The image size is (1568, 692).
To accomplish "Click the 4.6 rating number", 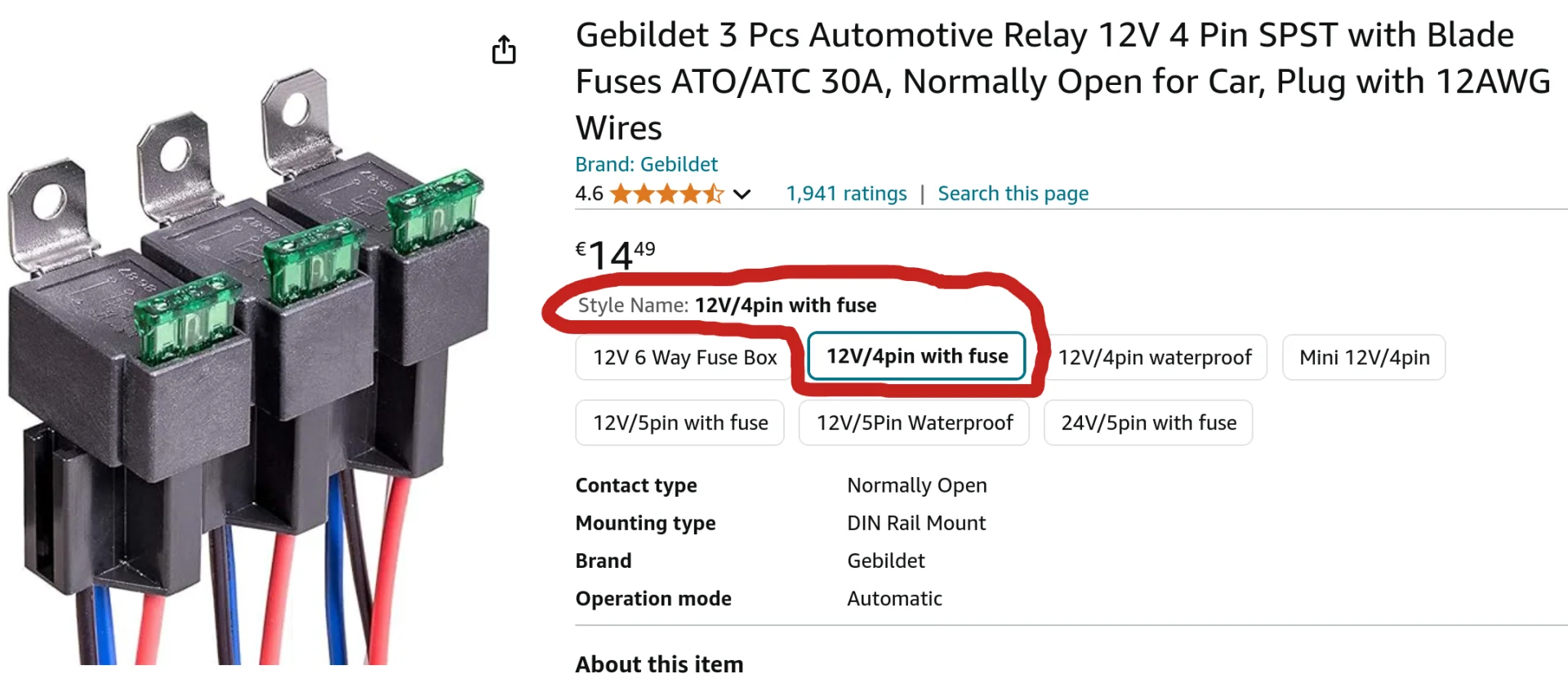I will pos(589,194).
